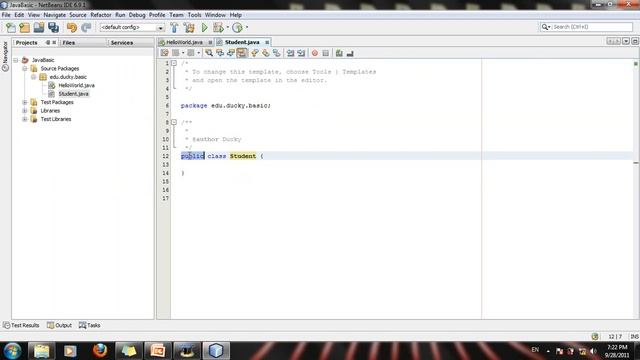Open the Team menu
The image size is (640, 360).
point(176,15)
